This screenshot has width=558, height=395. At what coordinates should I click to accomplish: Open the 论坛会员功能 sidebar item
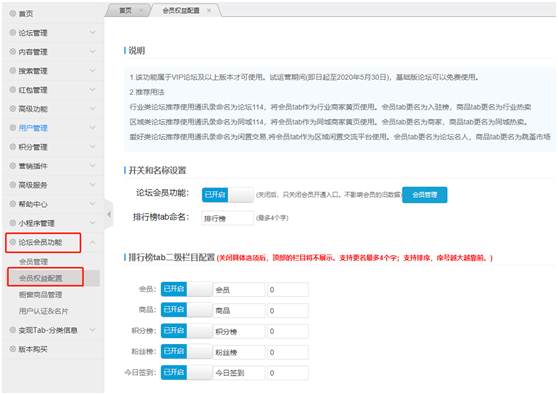(53, 242)
